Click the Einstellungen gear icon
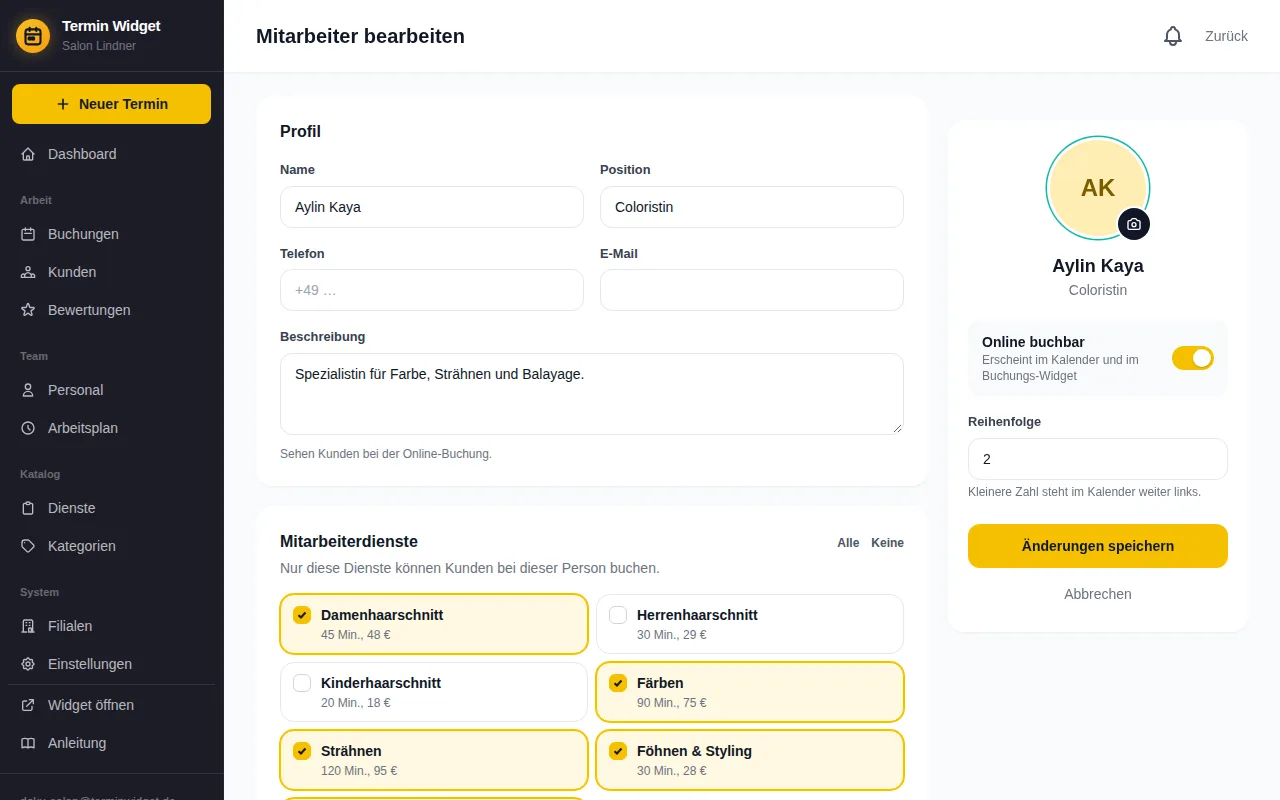The height and width of the screenshot is (800, 1280). click(28, 664)
